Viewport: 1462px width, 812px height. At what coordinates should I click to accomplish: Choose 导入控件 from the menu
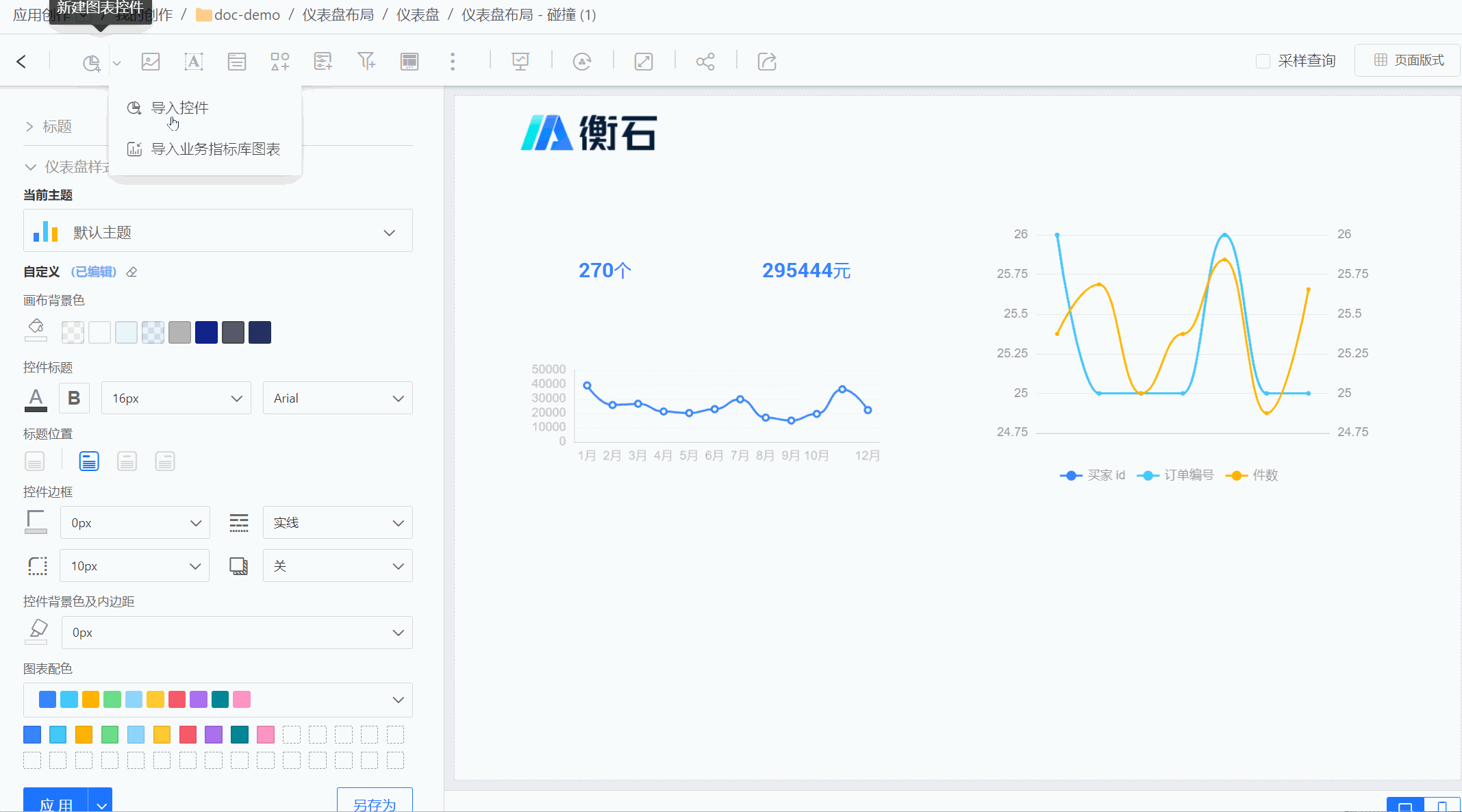179,108
